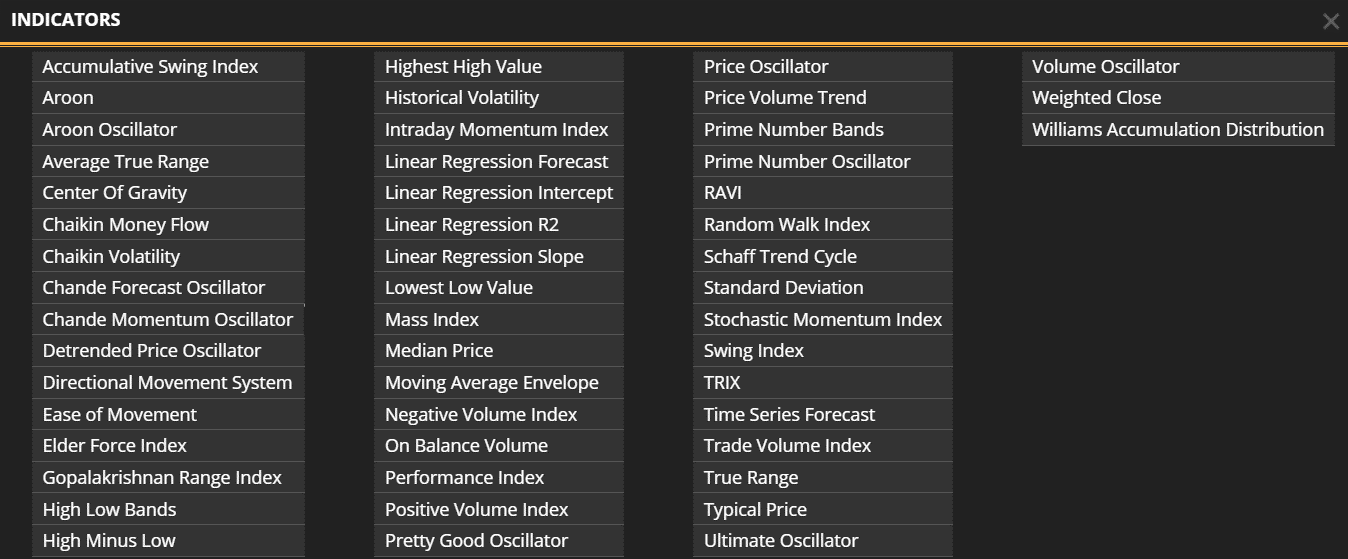1348x559 pixels.
Task: Choose Stochastic Momentum Index indicator
Action: 823,320
